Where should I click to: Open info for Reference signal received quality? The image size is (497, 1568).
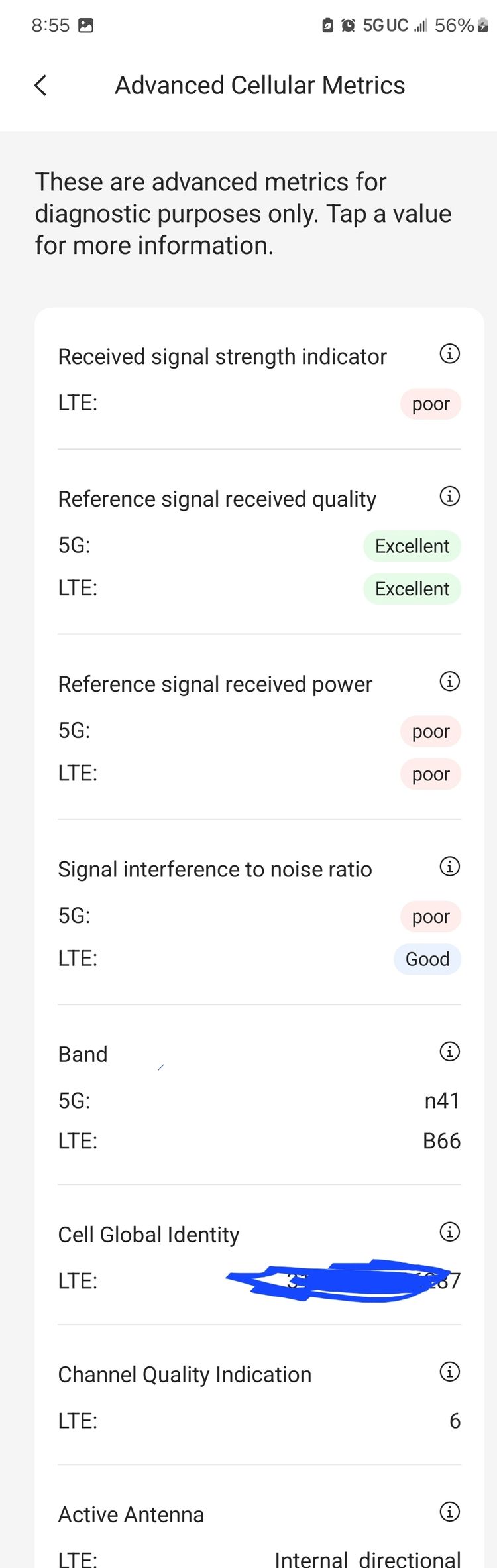[450, 497]
